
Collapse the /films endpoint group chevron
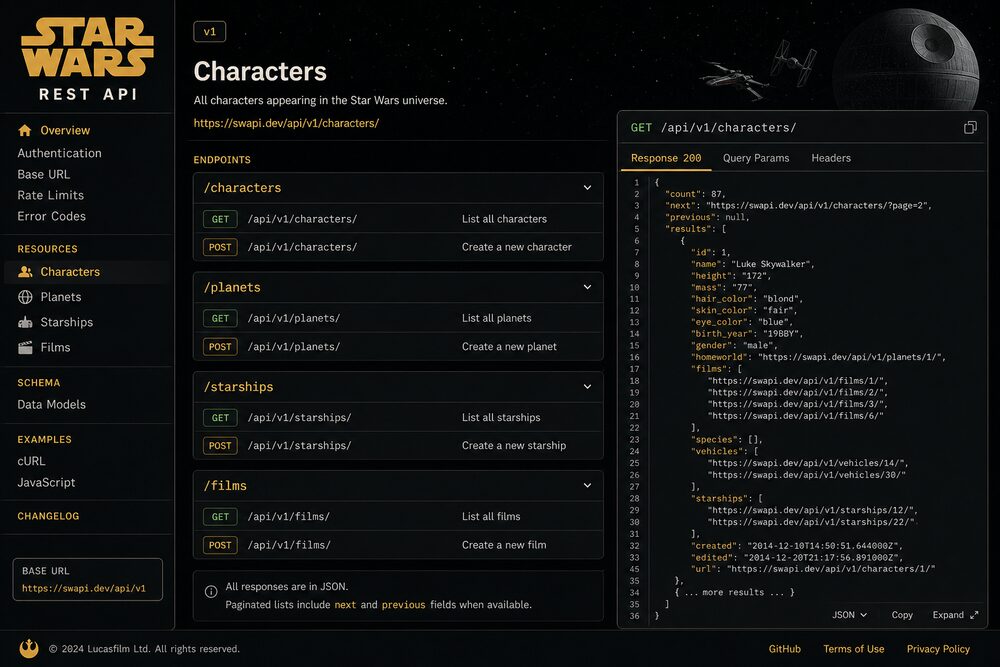(587, 485)
